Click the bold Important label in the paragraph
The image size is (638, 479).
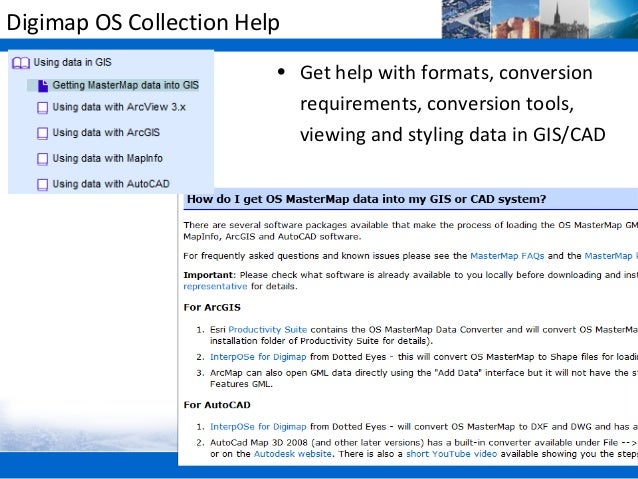209,275
